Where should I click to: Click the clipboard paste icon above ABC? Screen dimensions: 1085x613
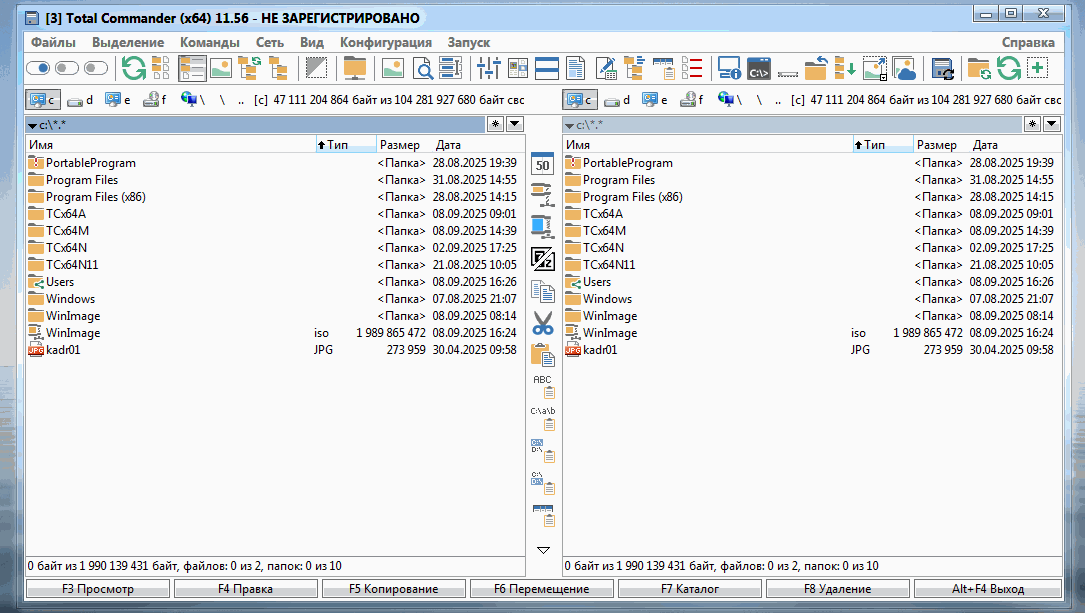coord(542,355)
